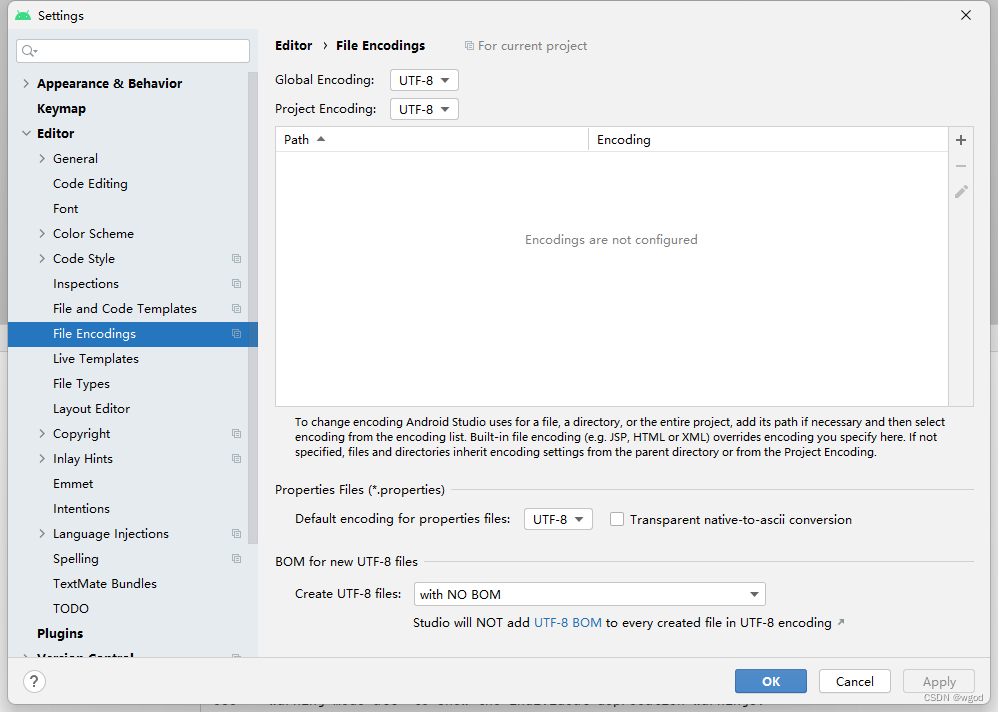Open TextMate Bundles settings
The image size is (998, 712).
point(105,583)
